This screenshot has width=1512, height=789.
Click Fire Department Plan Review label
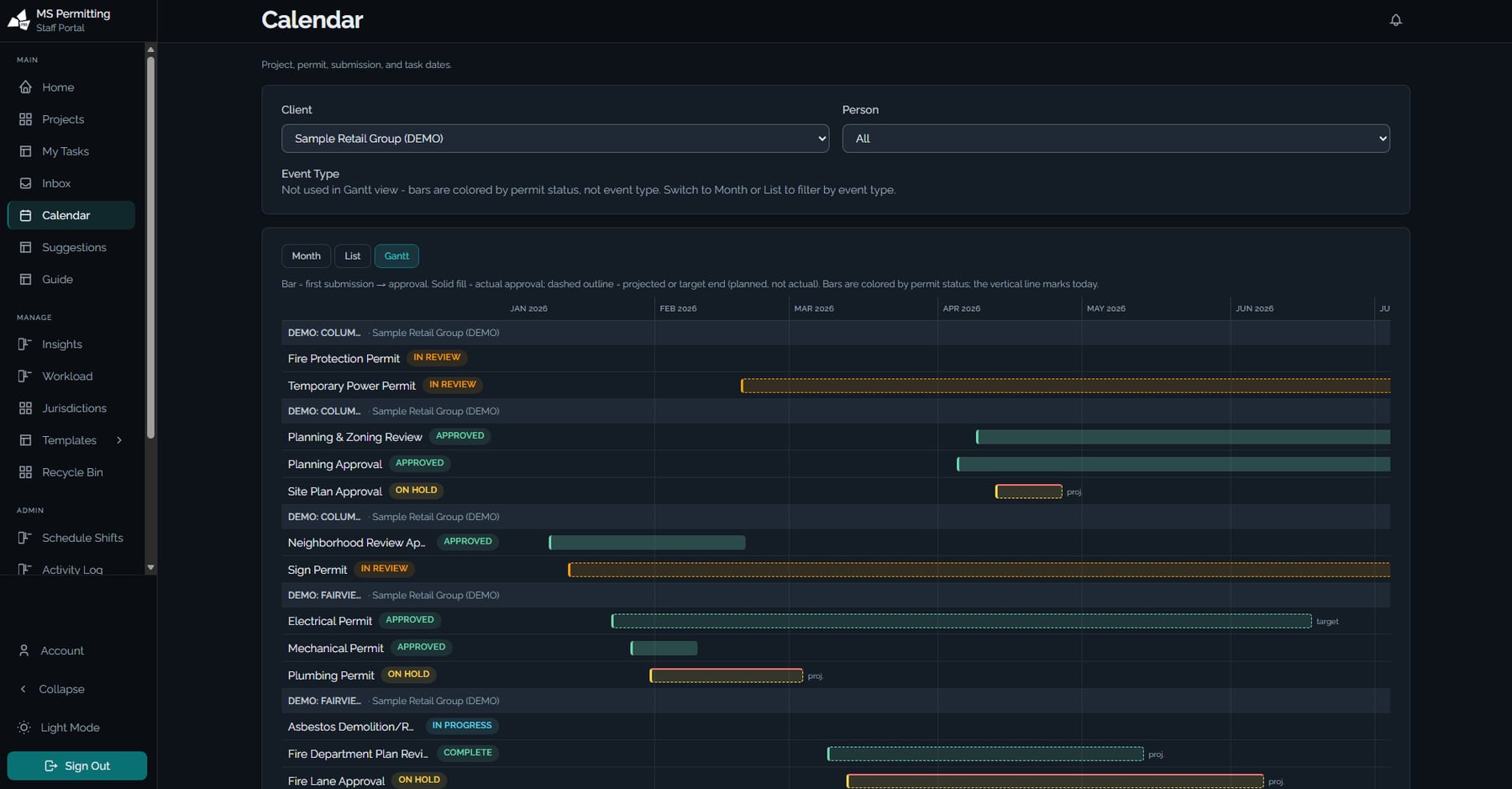(x=357, y=754)
